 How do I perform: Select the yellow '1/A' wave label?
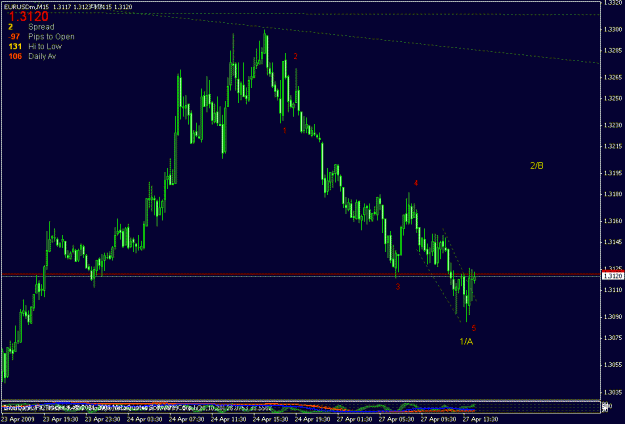(466, 342)
